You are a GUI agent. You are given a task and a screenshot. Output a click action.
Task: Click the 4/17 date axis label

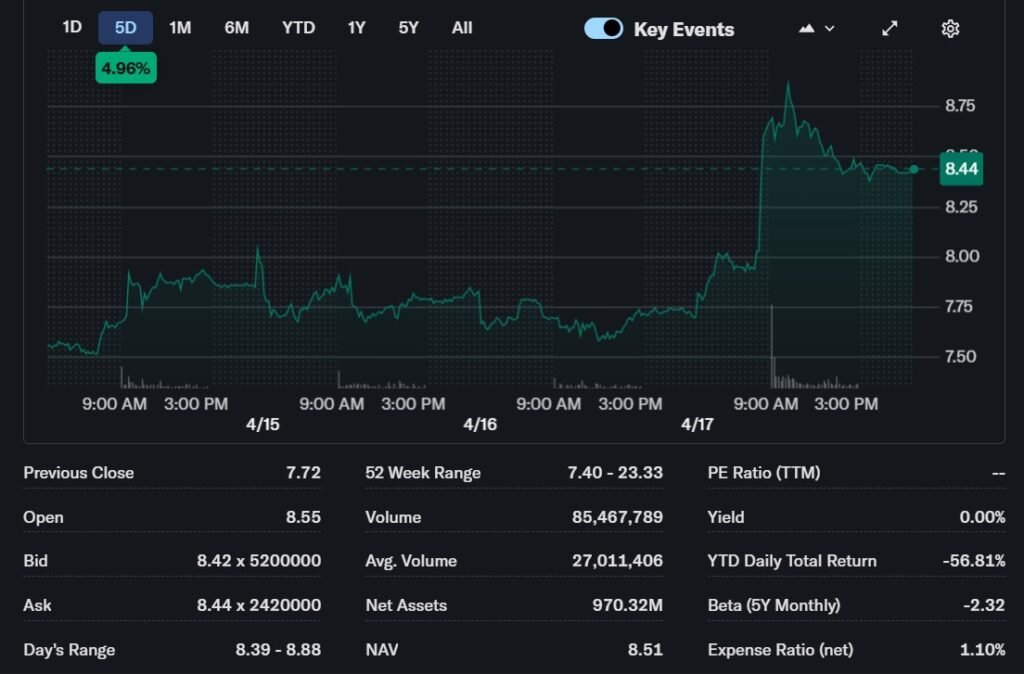click(697, 424)
